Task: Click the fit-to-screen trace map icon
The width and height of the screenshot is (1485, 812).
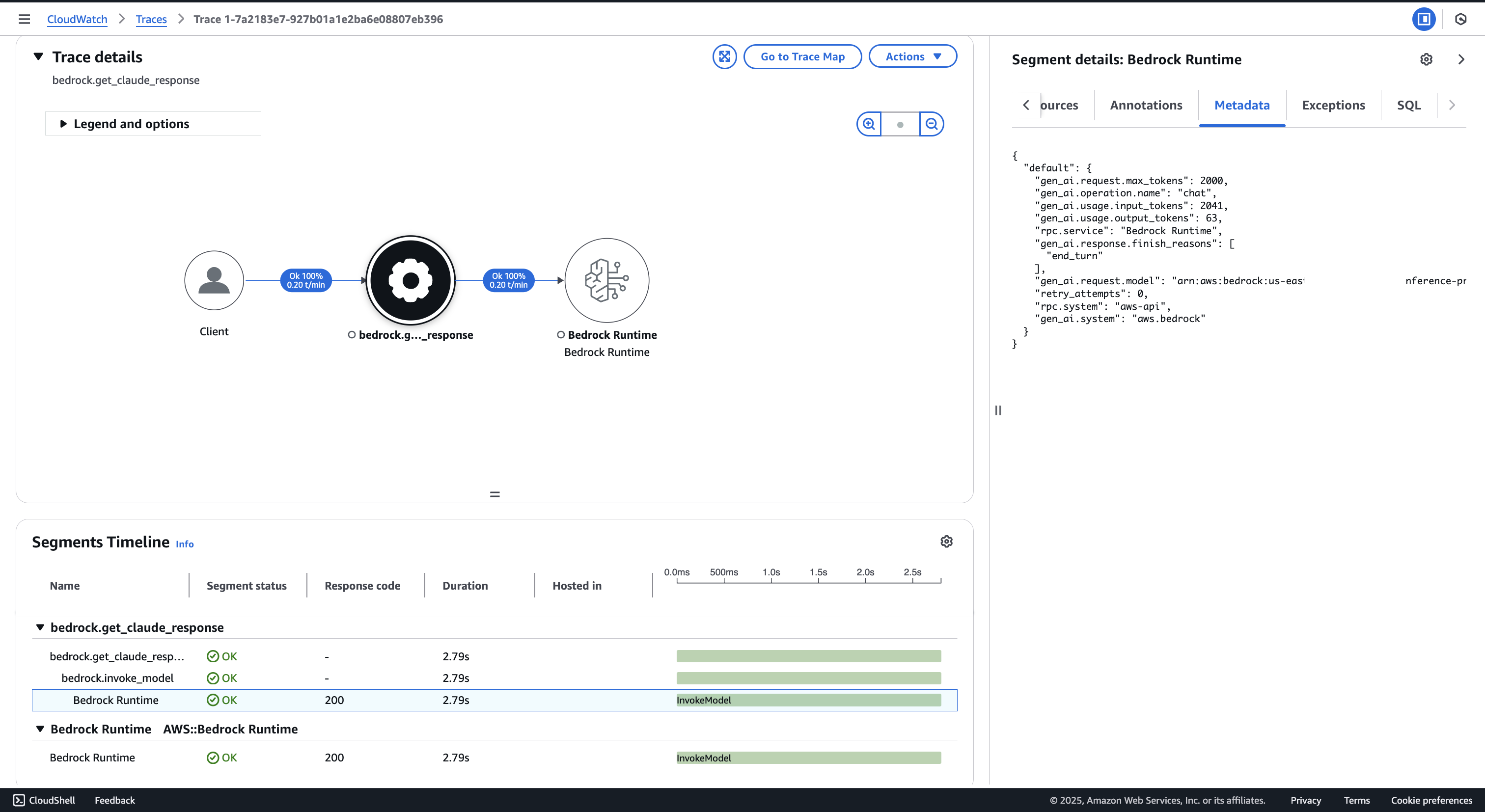Action: coord(724,56)
